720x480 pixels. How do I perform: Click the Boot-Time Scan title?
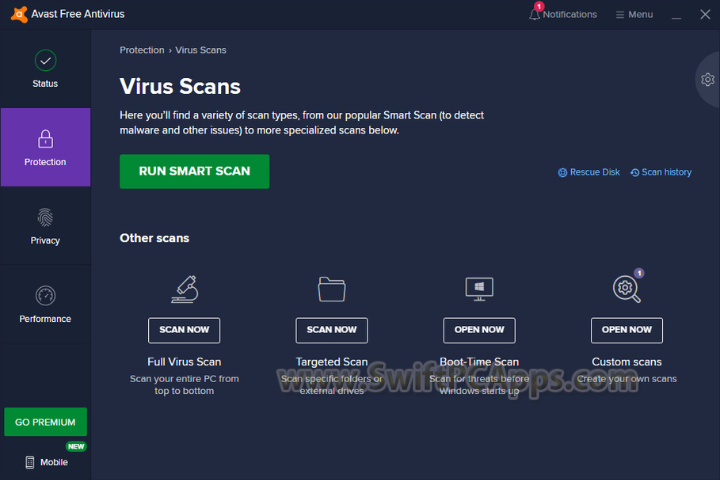point(479,362)
